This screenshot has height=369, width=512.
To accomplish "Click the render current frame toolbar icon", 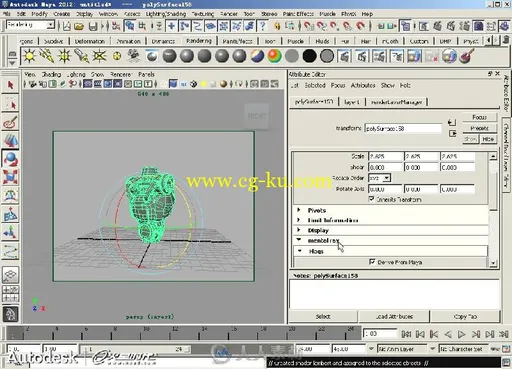I will [x=437, y=26].
